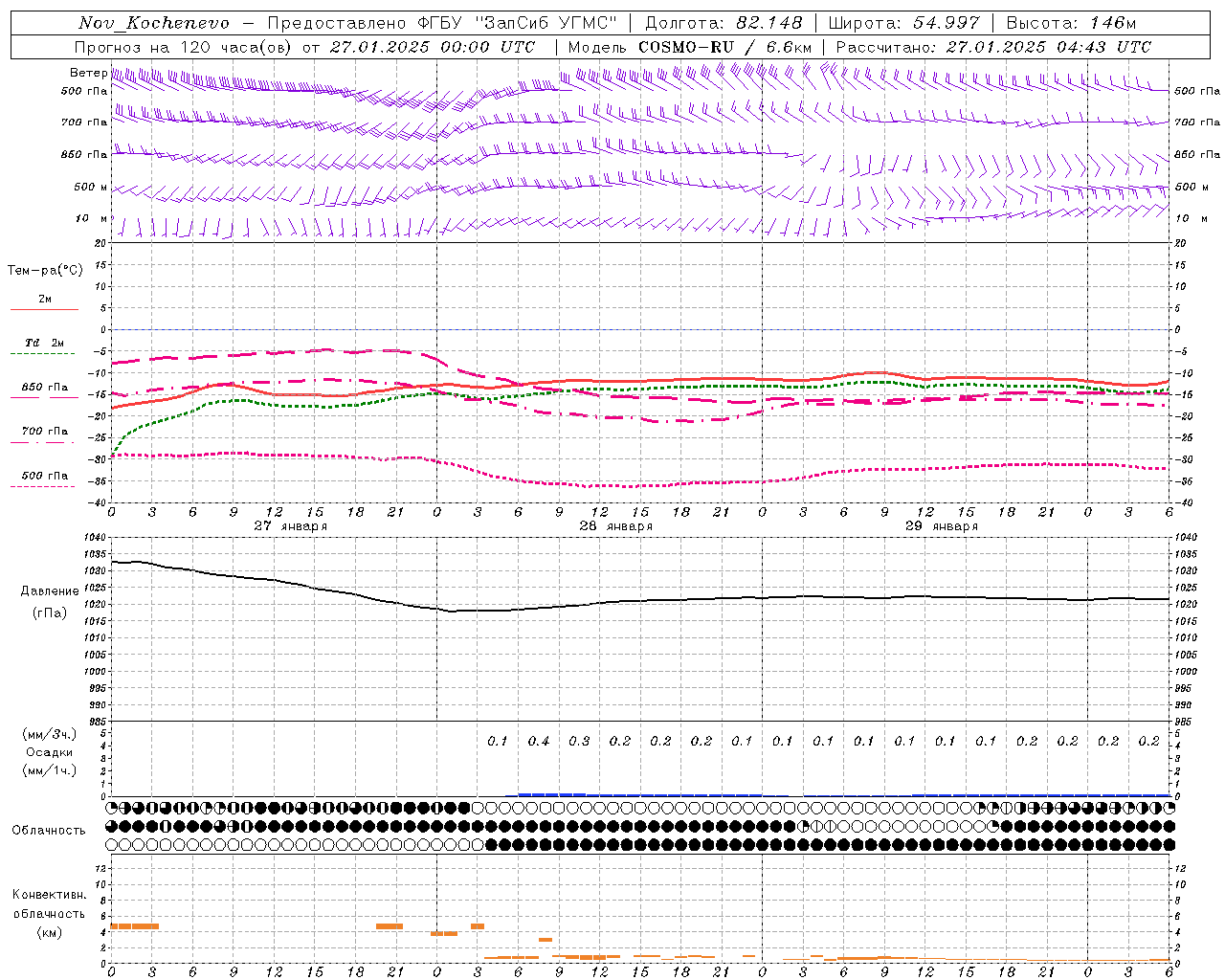
Task: Click the "Облачность" cloud cover label
Action: click(49, 831)
